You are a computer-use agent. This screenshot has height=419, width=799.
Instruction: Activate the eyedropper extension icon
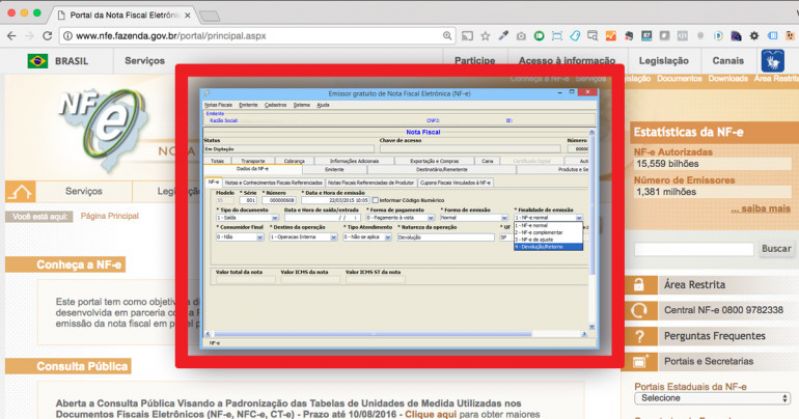pyautogui.click(x=503, y=36)
